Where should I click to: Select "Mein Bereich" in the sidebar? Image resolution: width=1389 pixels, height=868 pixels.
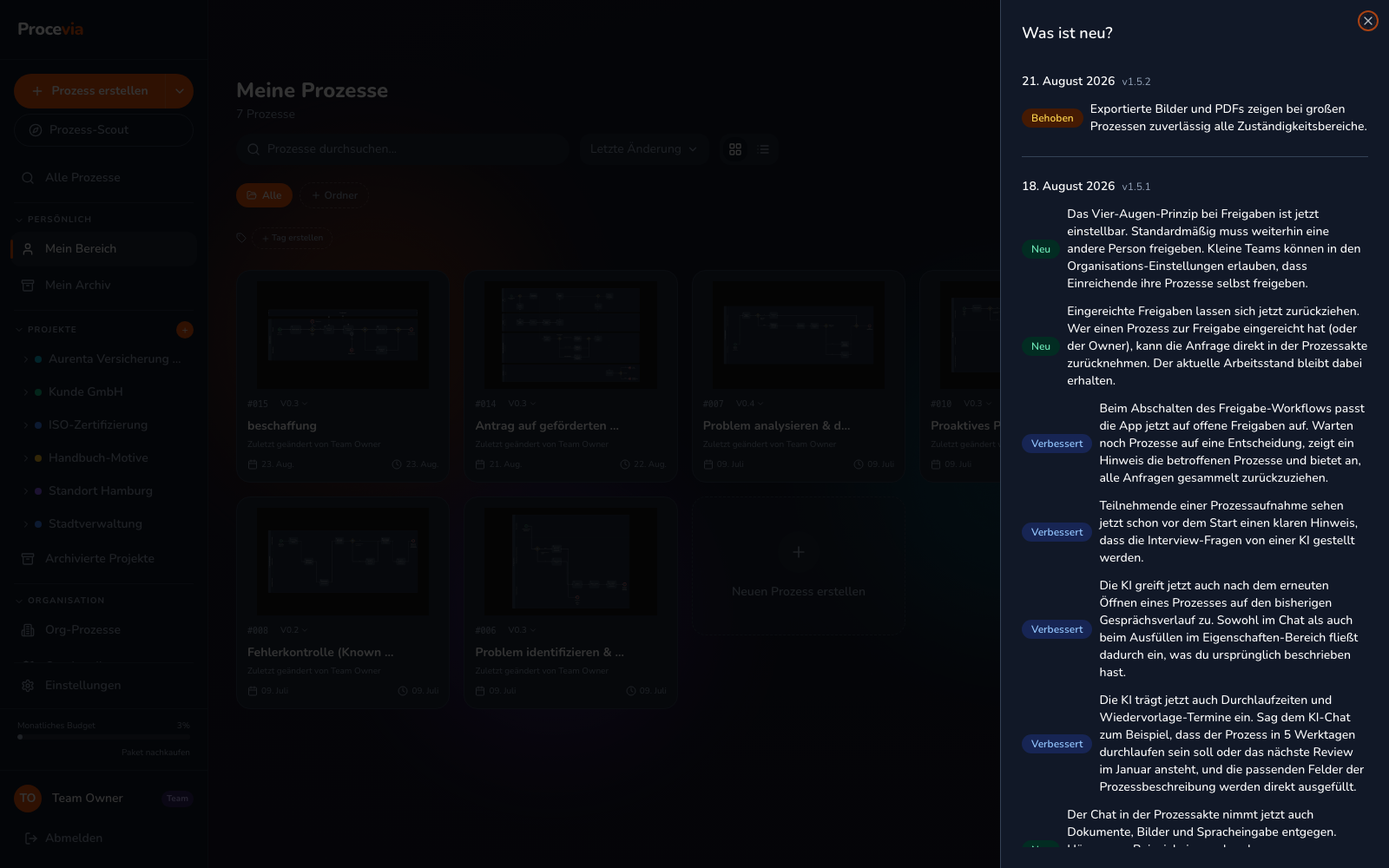[103, 248]
